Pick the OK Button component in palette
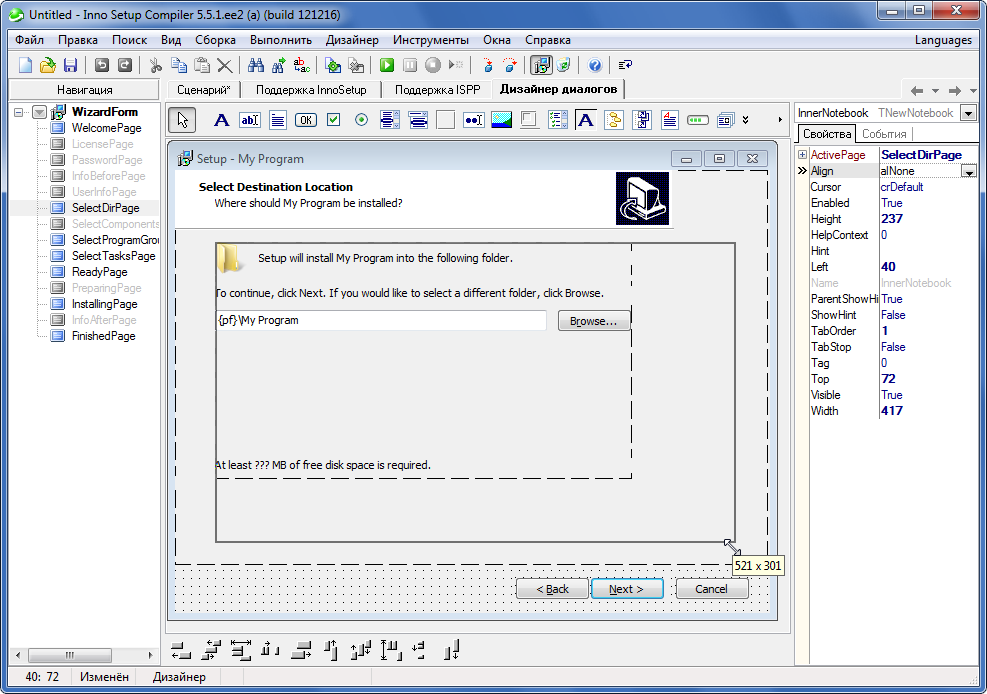Viewport: 987px width, 694px height. (x=306, y=120)
